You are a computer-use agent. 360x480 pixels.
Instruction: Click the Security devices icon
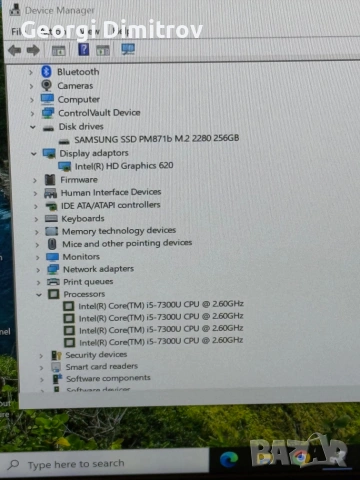[x=56, y=355]
